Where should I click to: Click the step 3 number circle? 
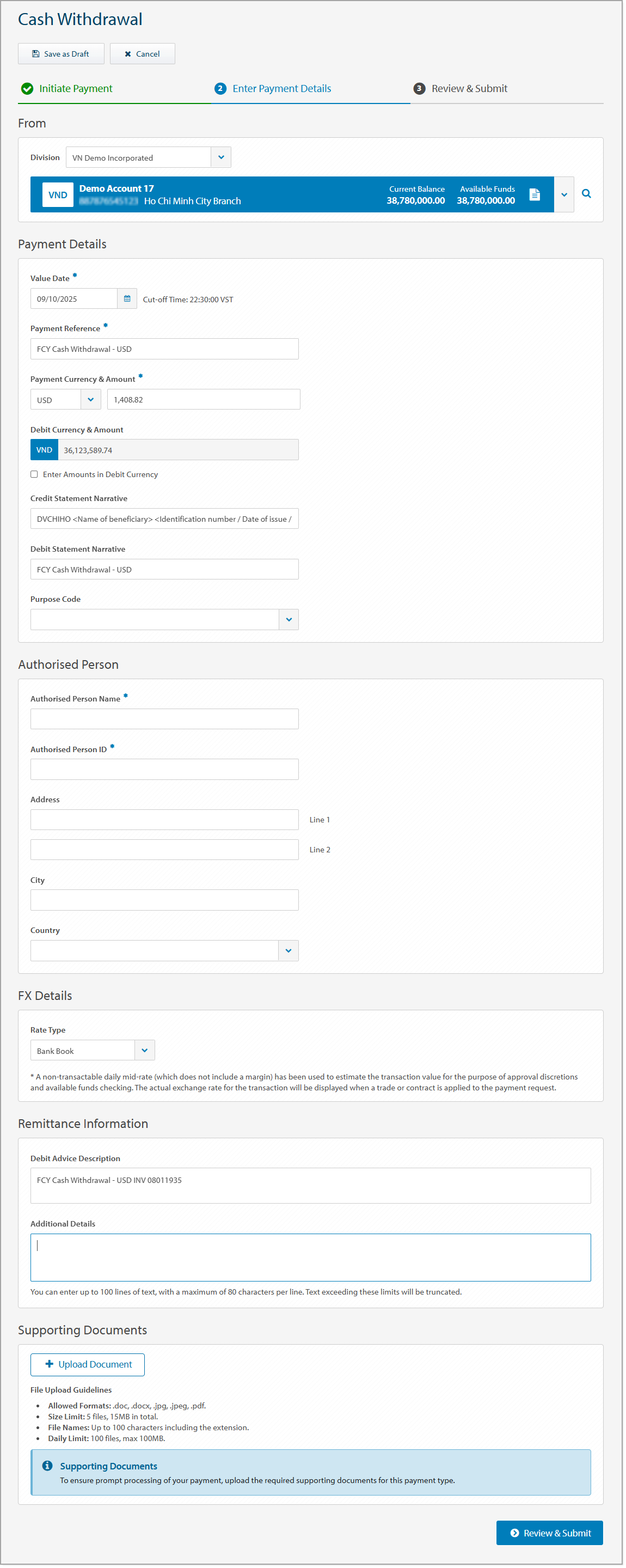[x=419, y=89]
